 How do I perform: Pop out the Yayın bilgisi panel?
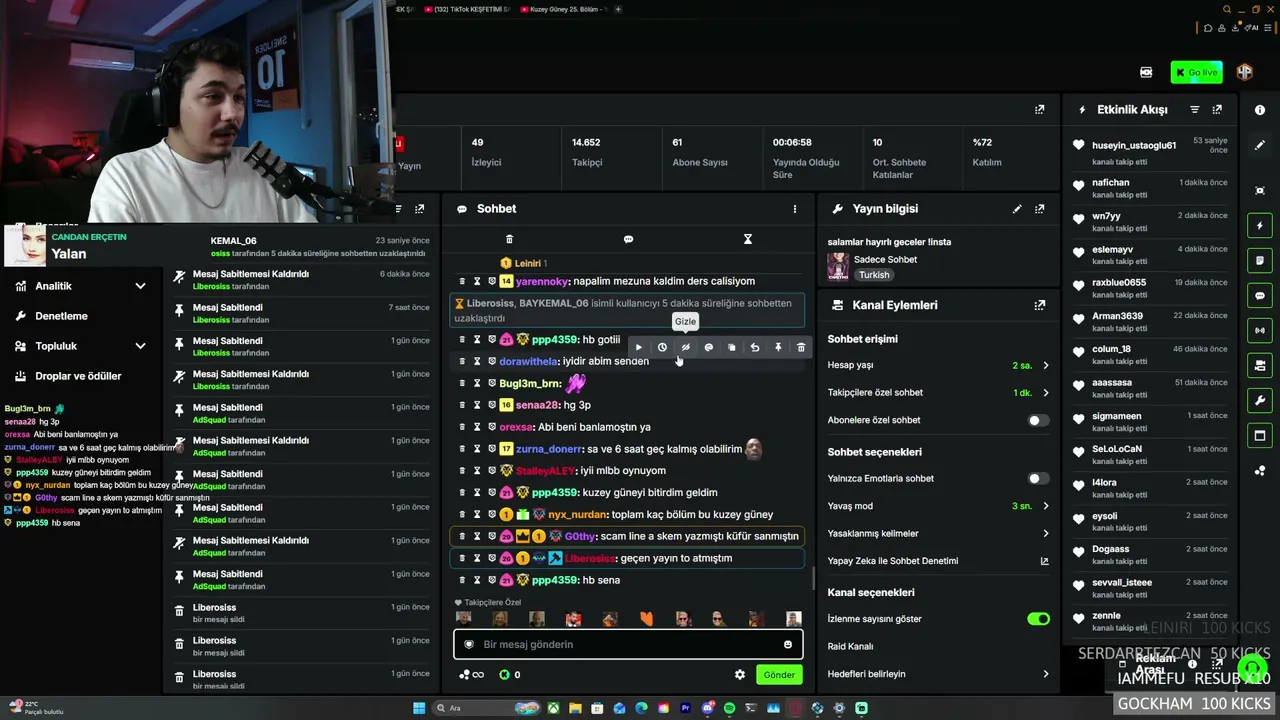[x=1040, y=209]
